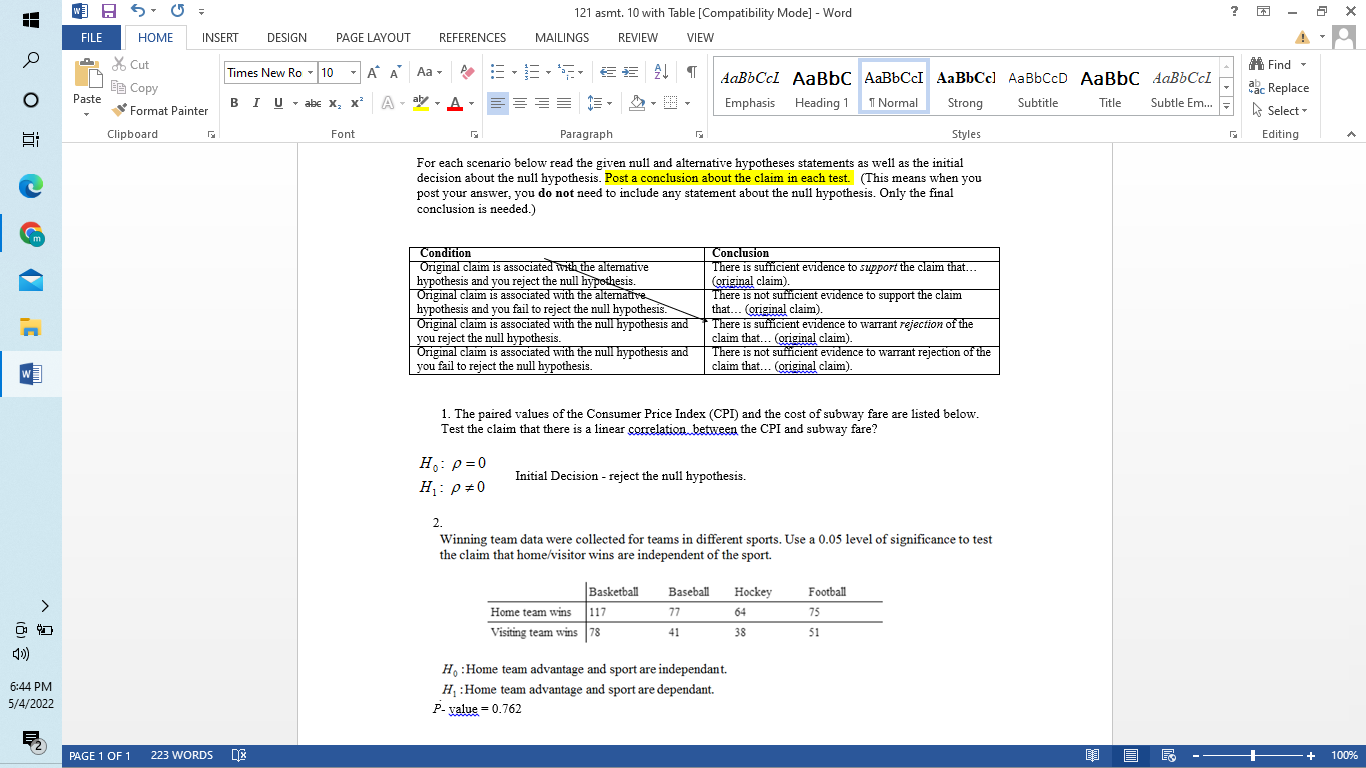Open line spacing dropdown
The width and height of the screenshot is (1366, 768).
point(598,104)
